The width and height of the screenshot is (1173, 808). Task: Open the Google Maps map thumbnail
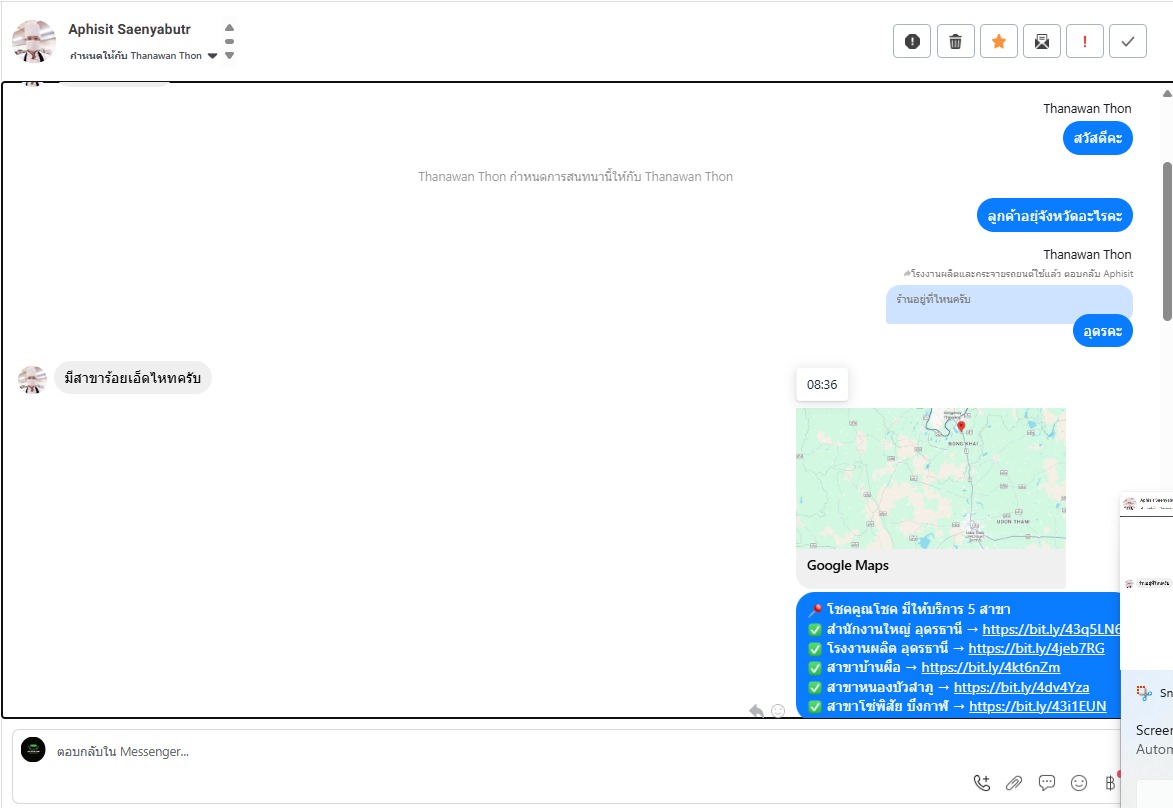pyautogui.click(x=931, y=478)
